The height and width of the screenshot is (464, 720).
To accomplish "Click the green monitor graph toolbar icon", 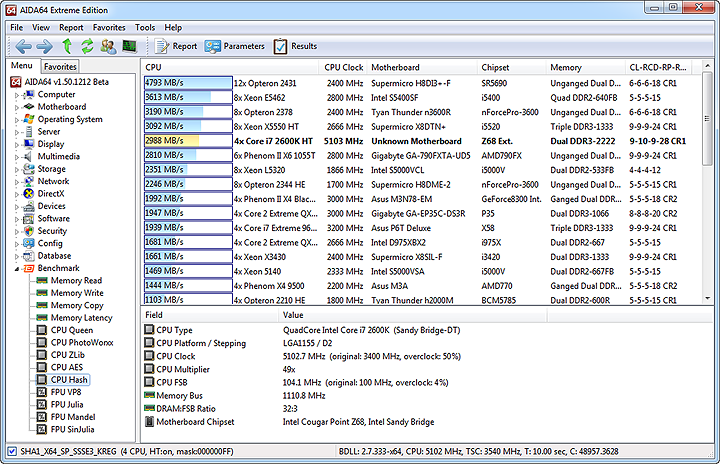I will click(x=129, y=46).
